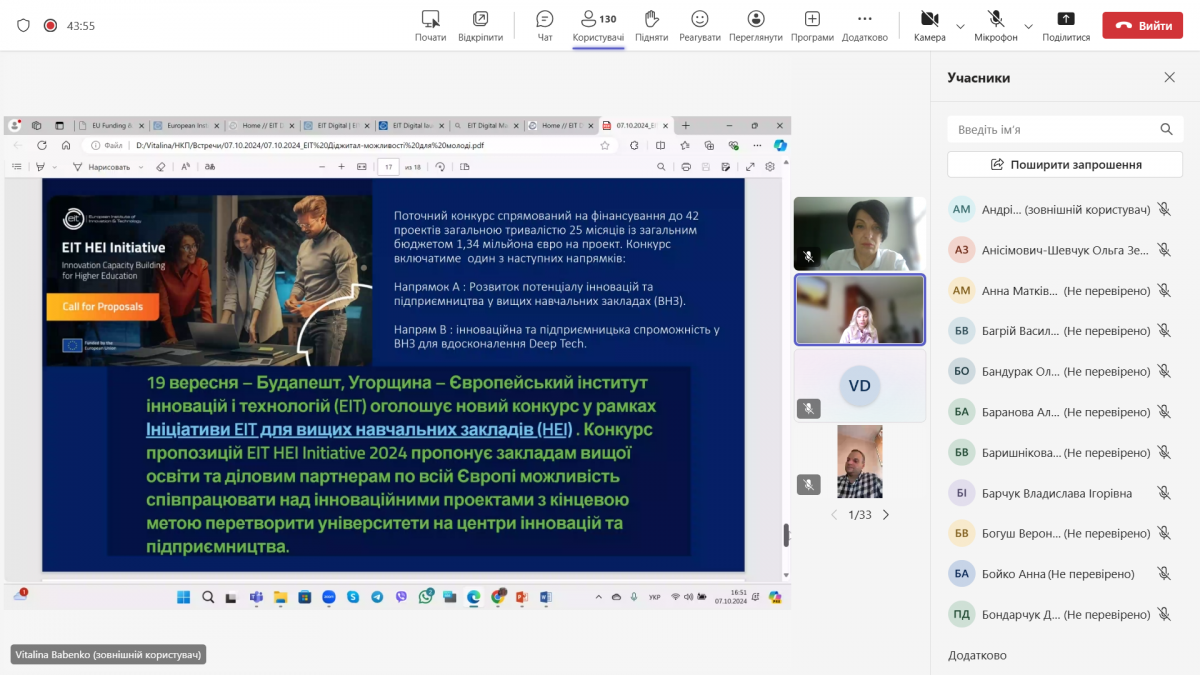This screenshot has height=675, width=1200.
Task: Go to previous video gallery page
Action: coord(835,515)
